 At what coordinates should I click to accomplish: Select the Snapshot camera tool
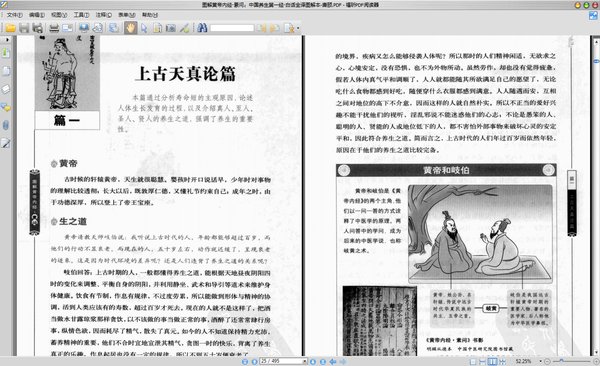tap(171, 28)
